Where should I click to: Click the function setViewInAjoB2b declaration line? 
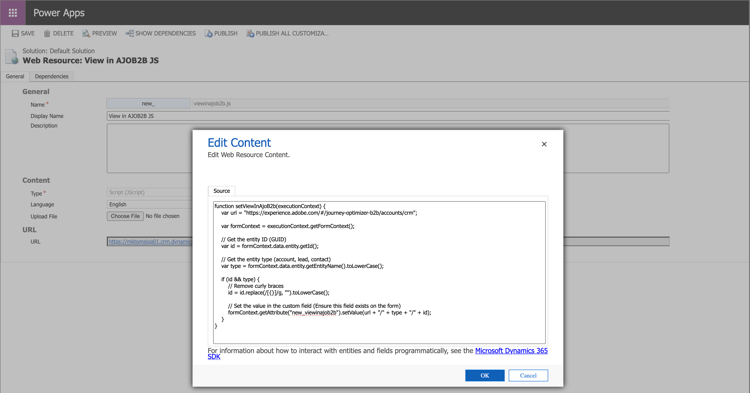[270, 206]
